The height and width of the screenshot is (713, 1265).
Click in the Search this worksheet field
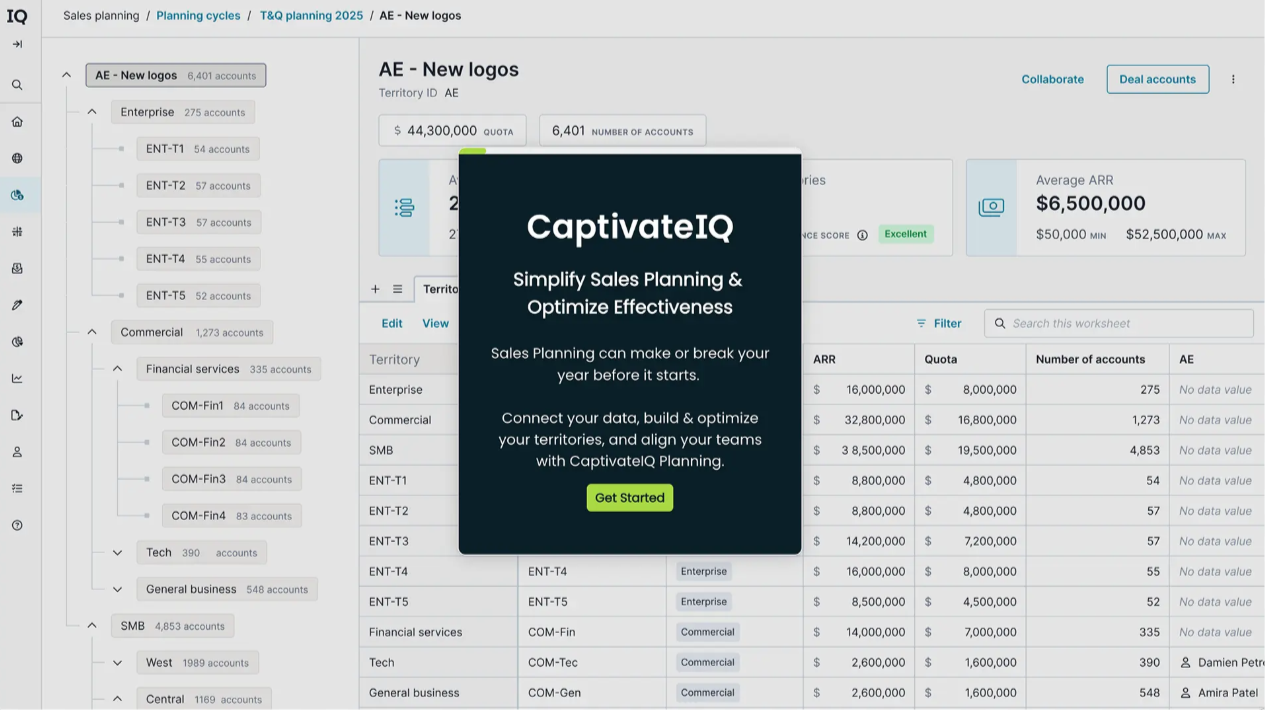[1119, 323]
